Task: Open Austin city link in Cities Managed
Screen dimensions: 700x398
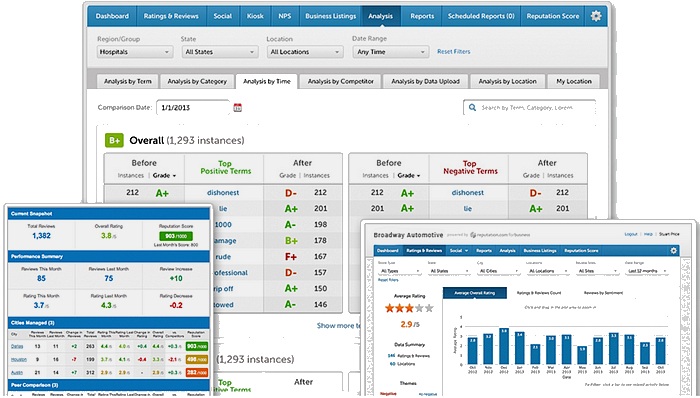Action: click(17, 373)
